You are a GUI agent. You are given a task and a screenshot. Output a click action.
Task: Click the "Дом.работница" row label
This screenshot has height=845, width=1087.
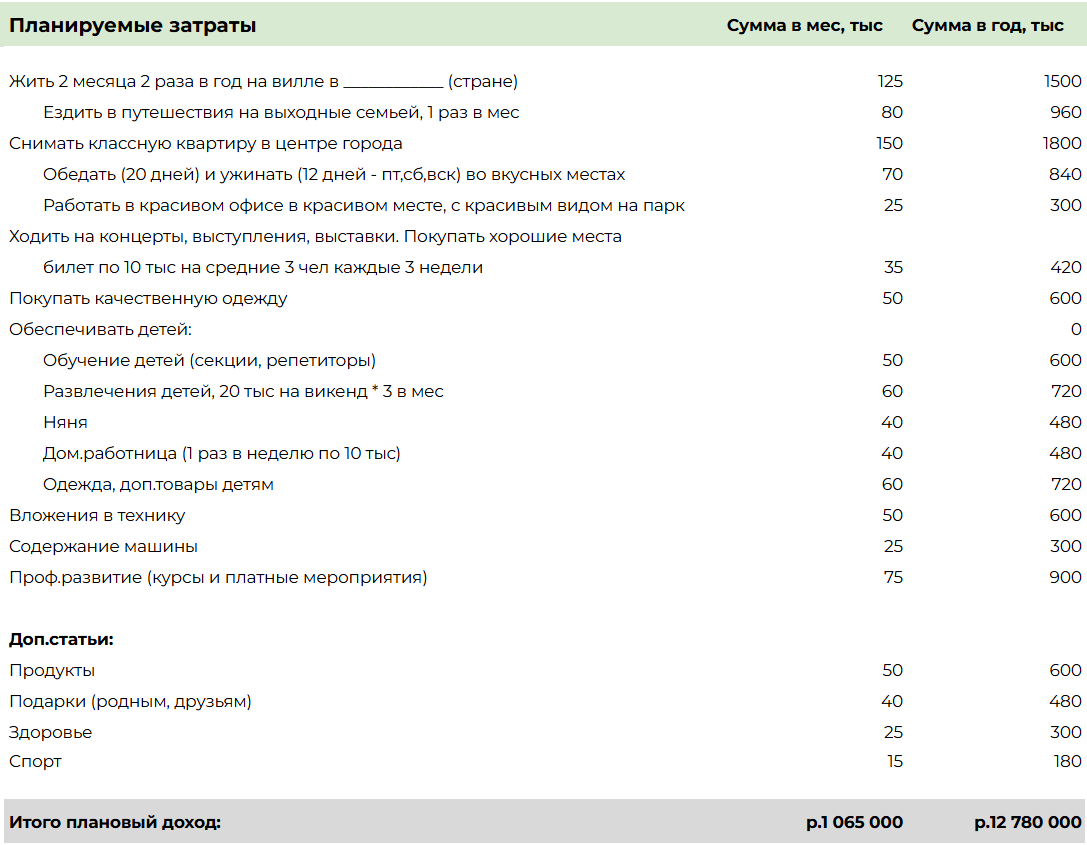(x=221, y=454)
